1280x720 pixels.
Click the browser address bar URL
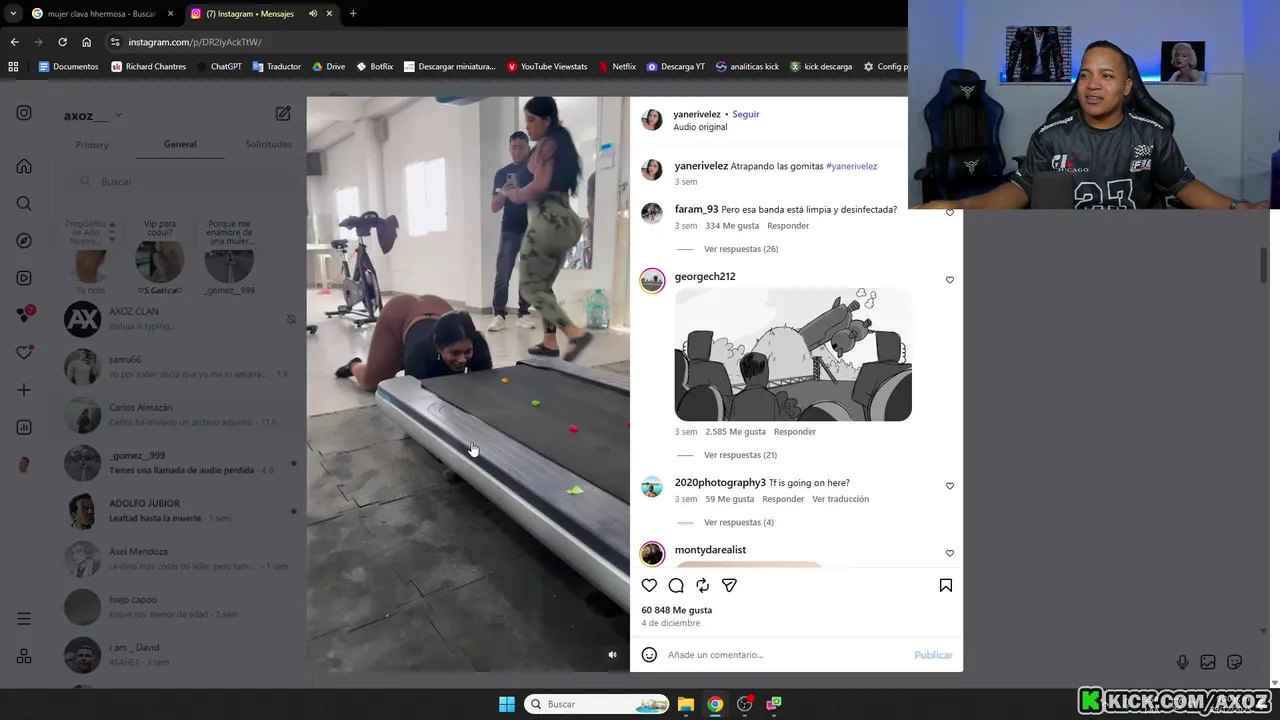click(195, 42)
